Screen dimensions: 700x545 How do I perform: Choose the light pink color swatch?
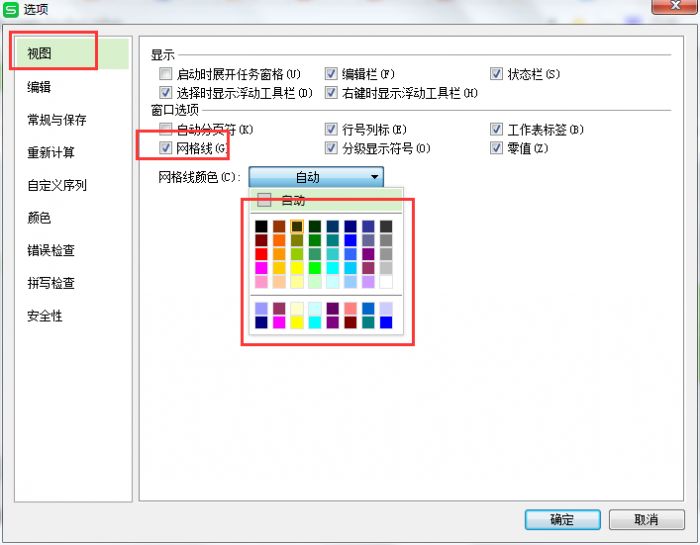click(x=261, y=282)
